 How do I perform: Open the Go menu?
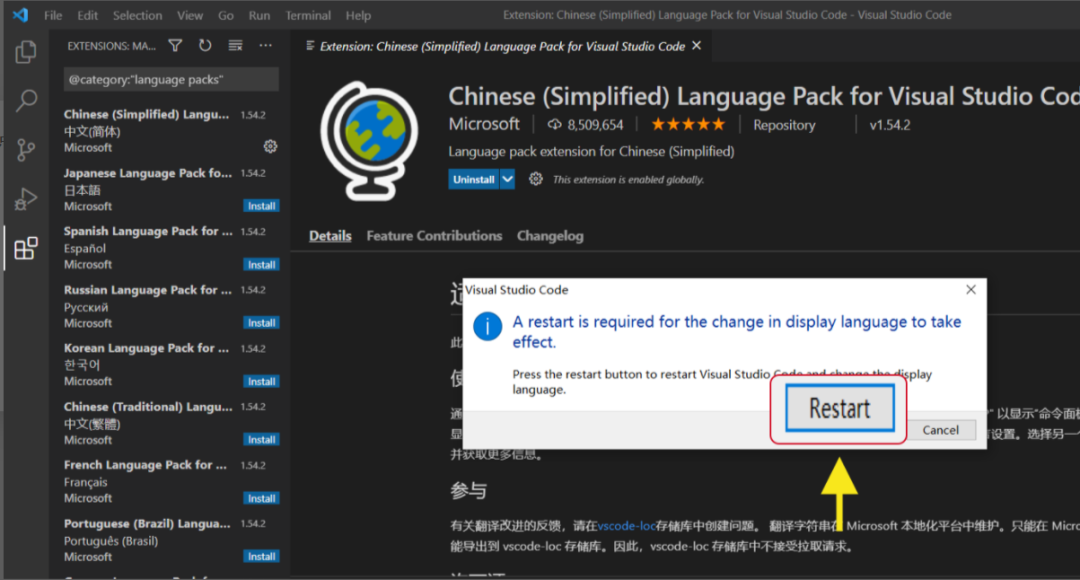(x=226, y=15)
